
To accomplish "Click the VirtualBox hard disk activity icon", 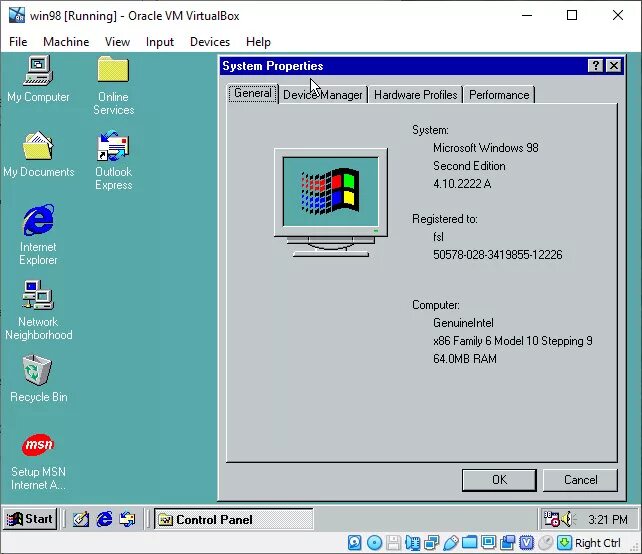I will click(355, 543).
